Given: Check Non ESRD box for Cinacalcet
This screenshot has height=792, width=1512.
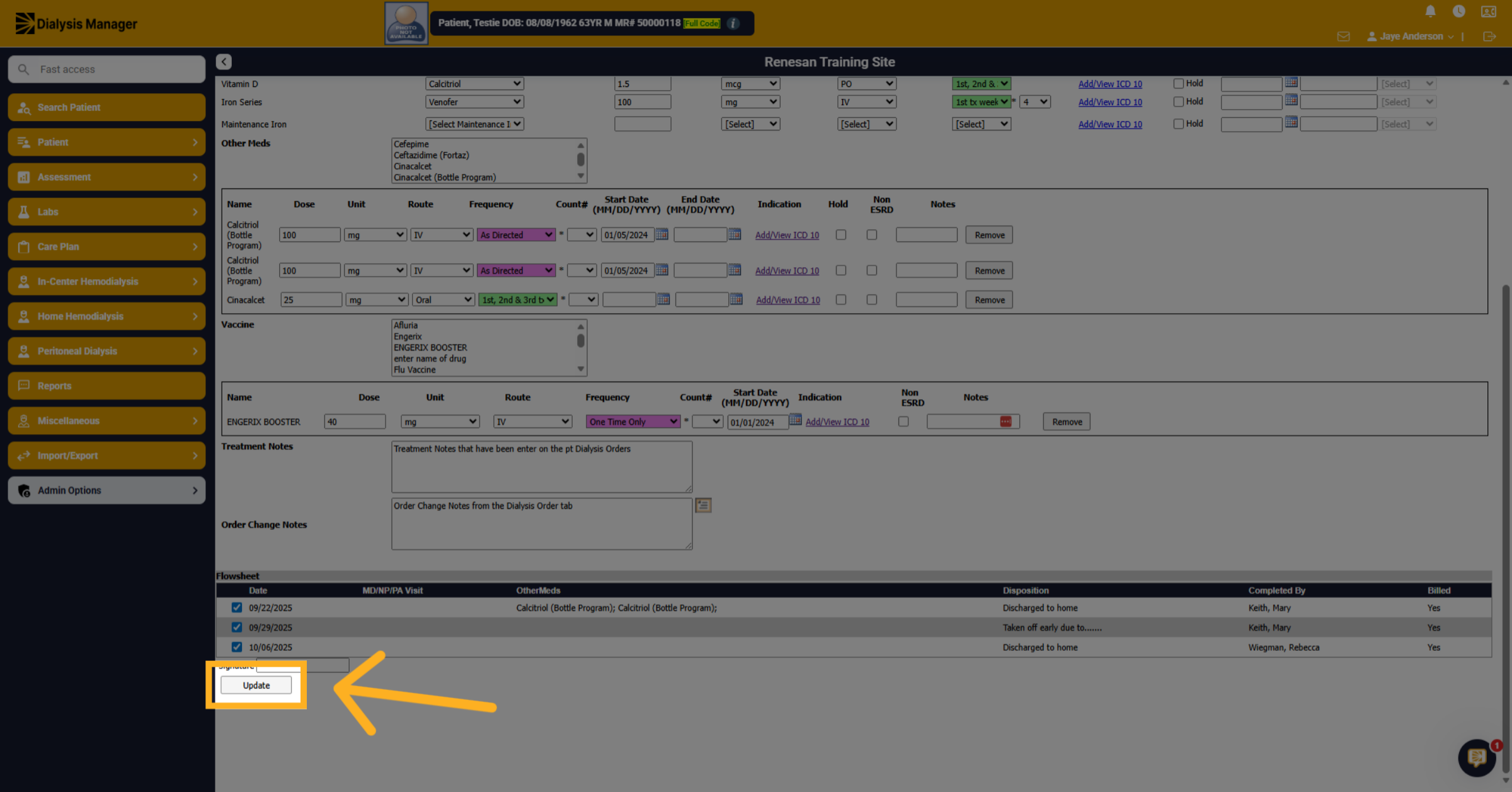Looking at the screenshot, I should click(x=871, y=300).
